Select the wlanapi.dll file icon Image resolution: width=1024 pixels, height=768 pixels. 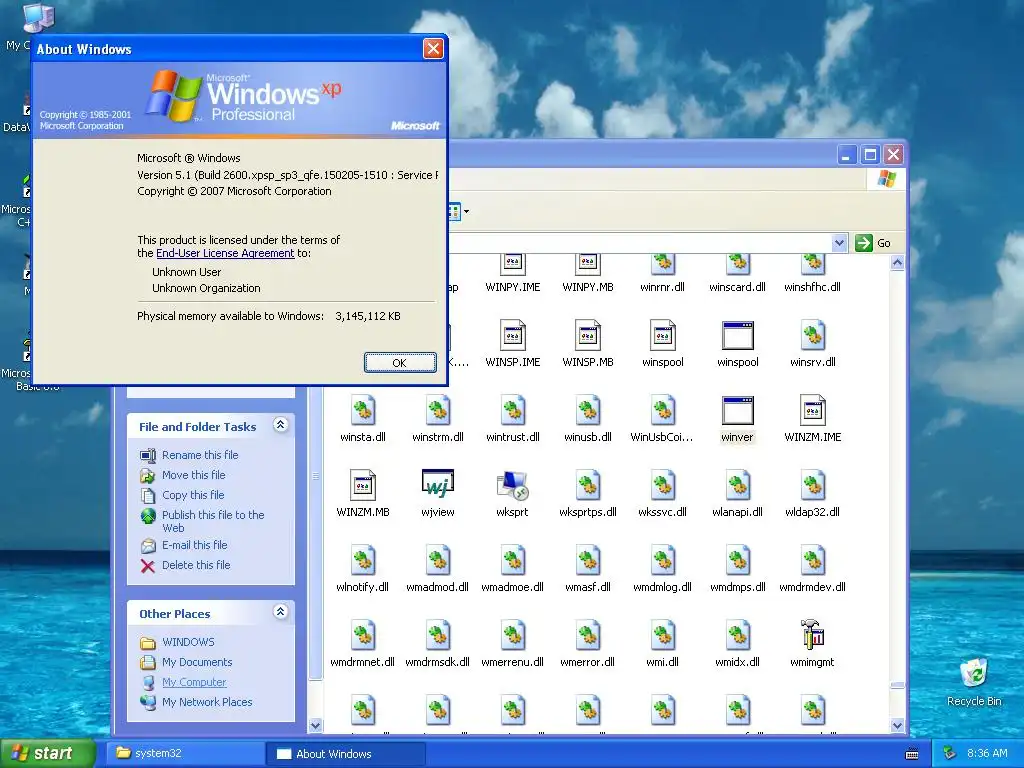(x=737, y=485)
